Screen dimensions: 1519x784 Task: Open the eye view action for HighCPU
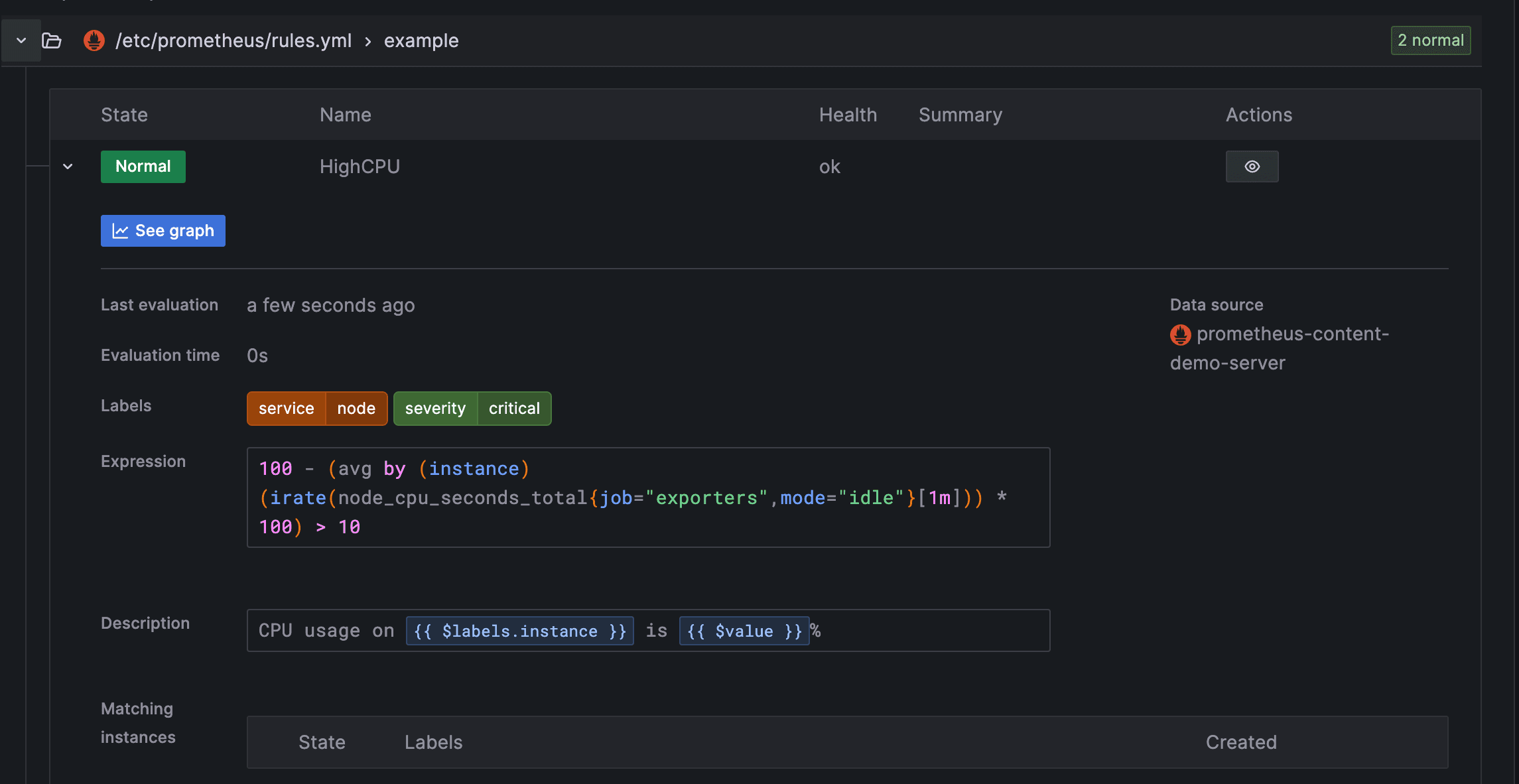[x=1252, y=166]
